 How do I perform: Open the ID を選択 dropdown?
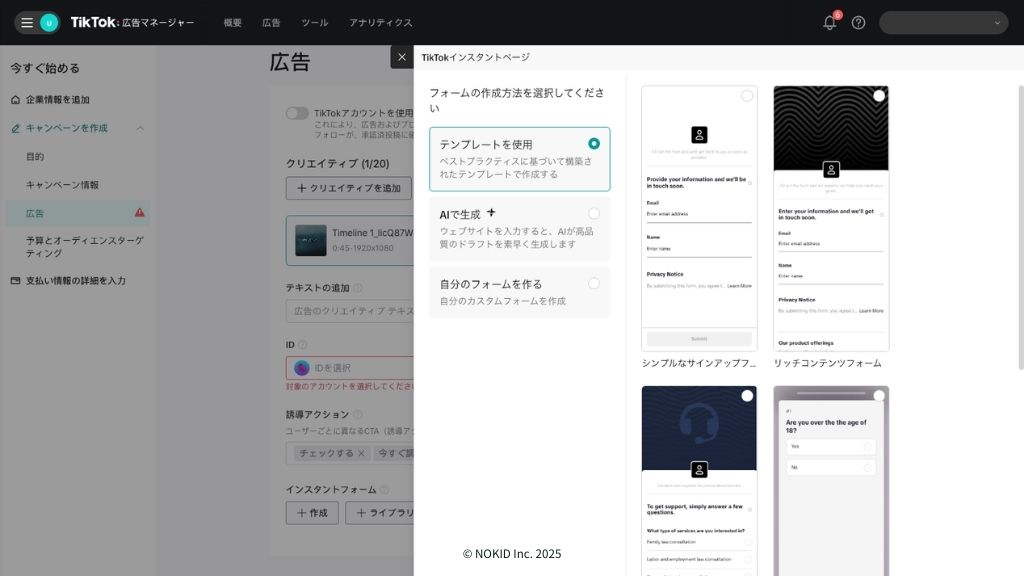[x=350, y=368]
